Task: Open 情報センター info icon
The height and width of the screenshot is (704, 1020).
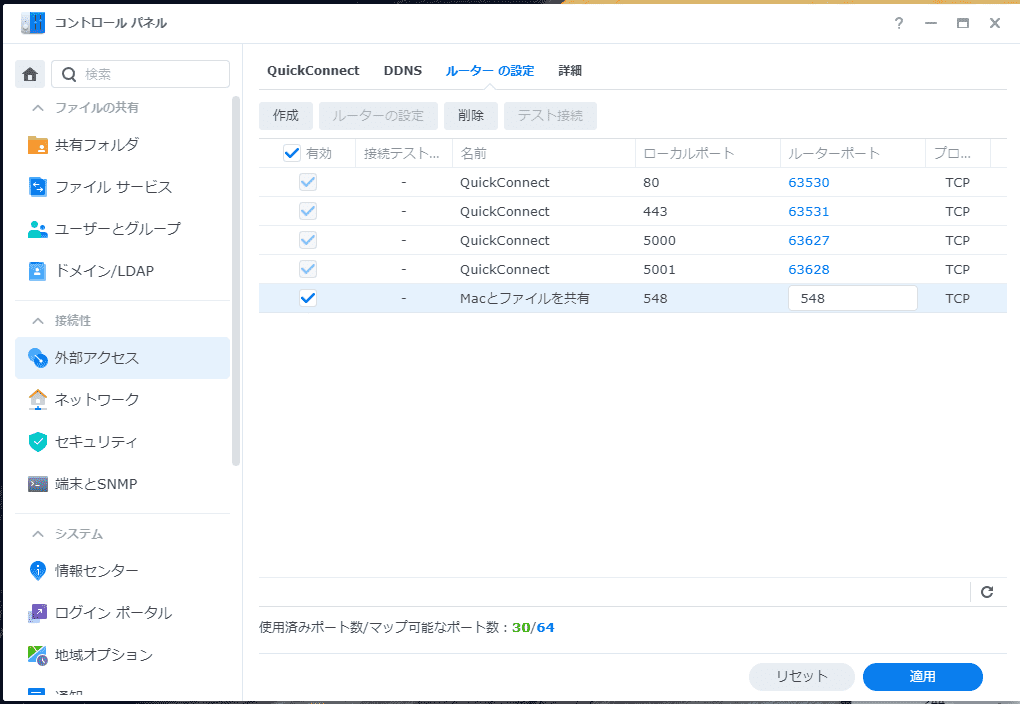Action: [38, 571]
